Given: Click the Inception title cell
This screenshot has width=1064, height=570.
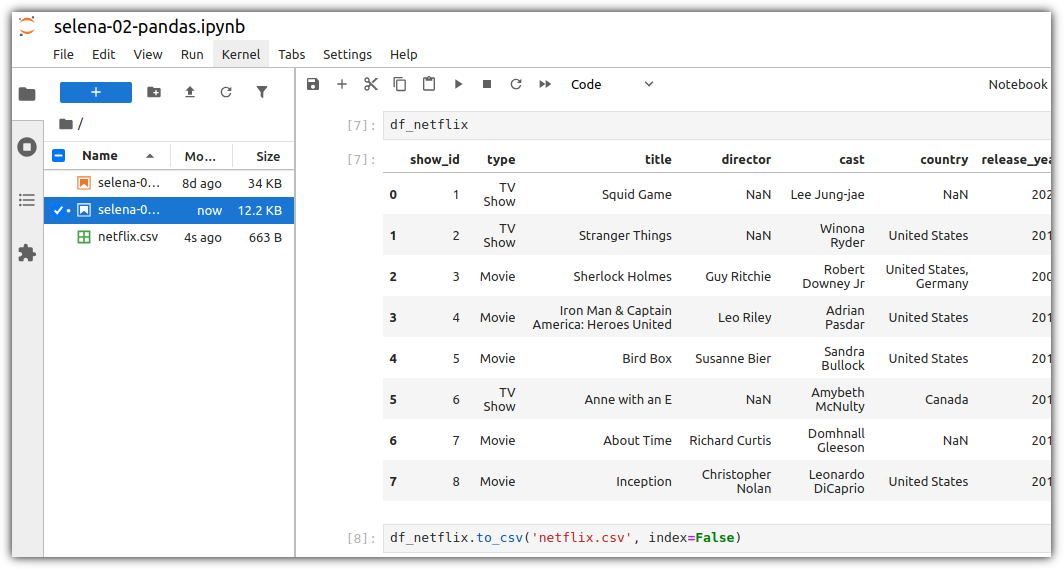Looking at the screenshot, I should point(643,481).
